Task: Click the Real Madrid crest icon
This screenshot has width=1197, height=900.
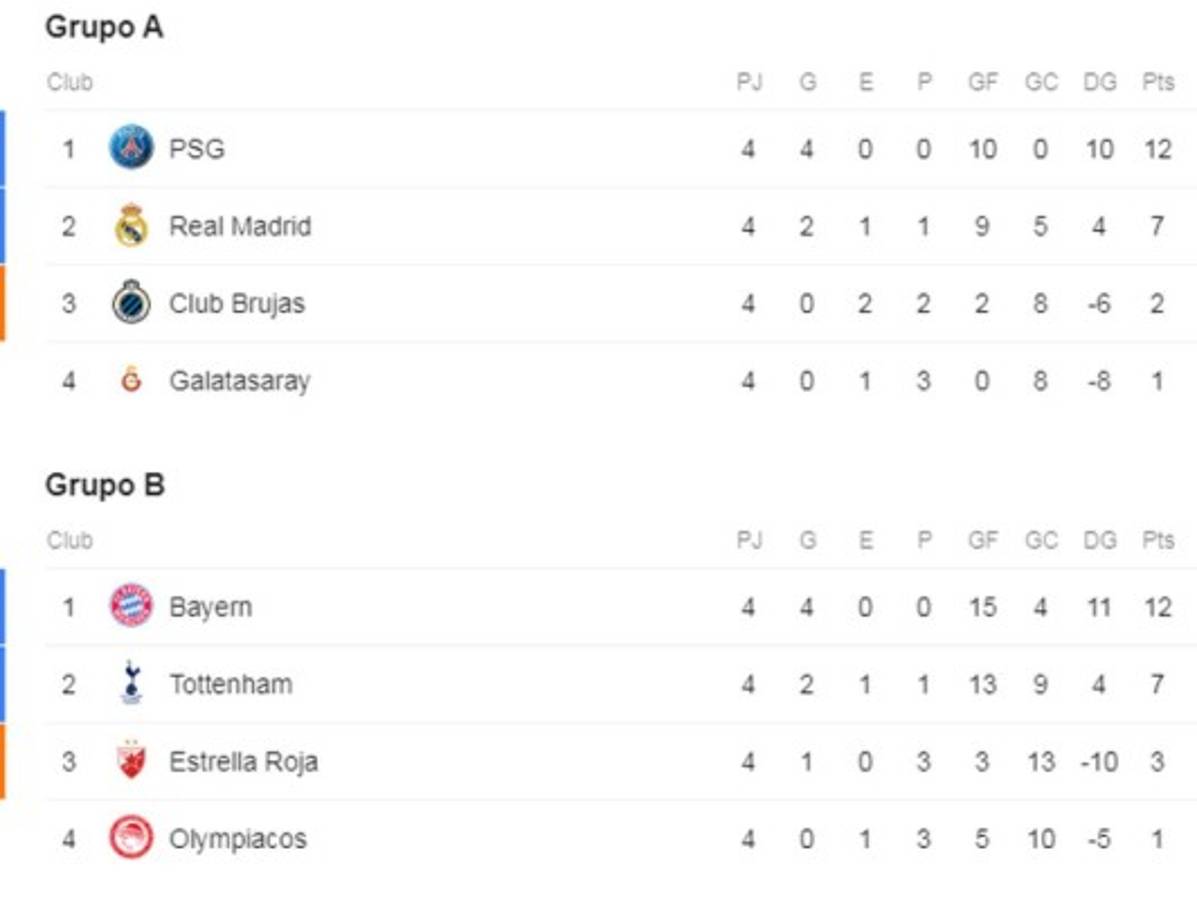Action: click(131, 226)
